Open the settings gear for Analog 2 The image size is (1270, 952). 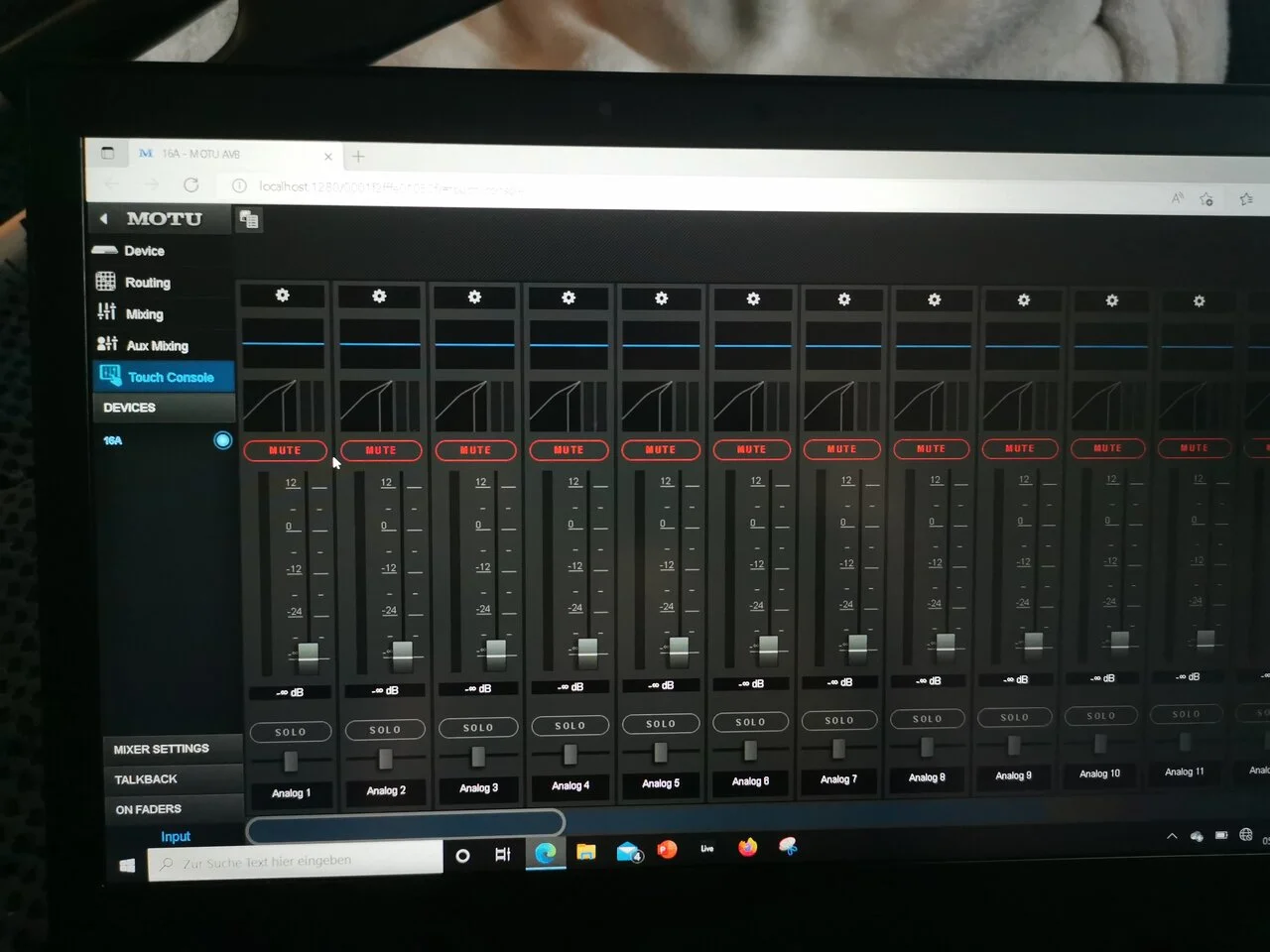(x=379, y=296)
